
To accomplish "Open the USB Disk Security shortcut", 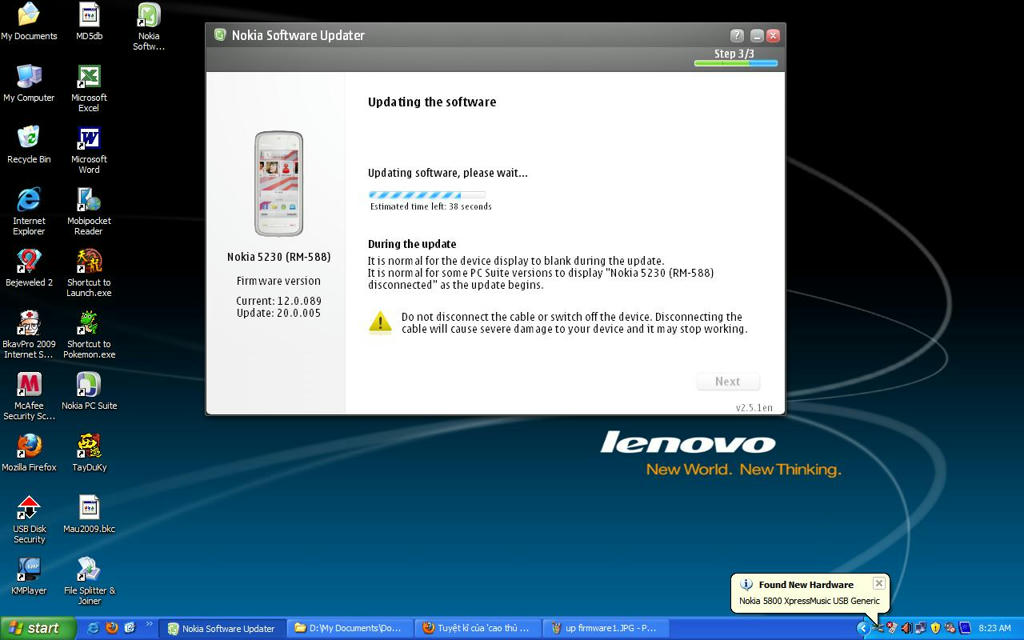I will click(29, 520).
